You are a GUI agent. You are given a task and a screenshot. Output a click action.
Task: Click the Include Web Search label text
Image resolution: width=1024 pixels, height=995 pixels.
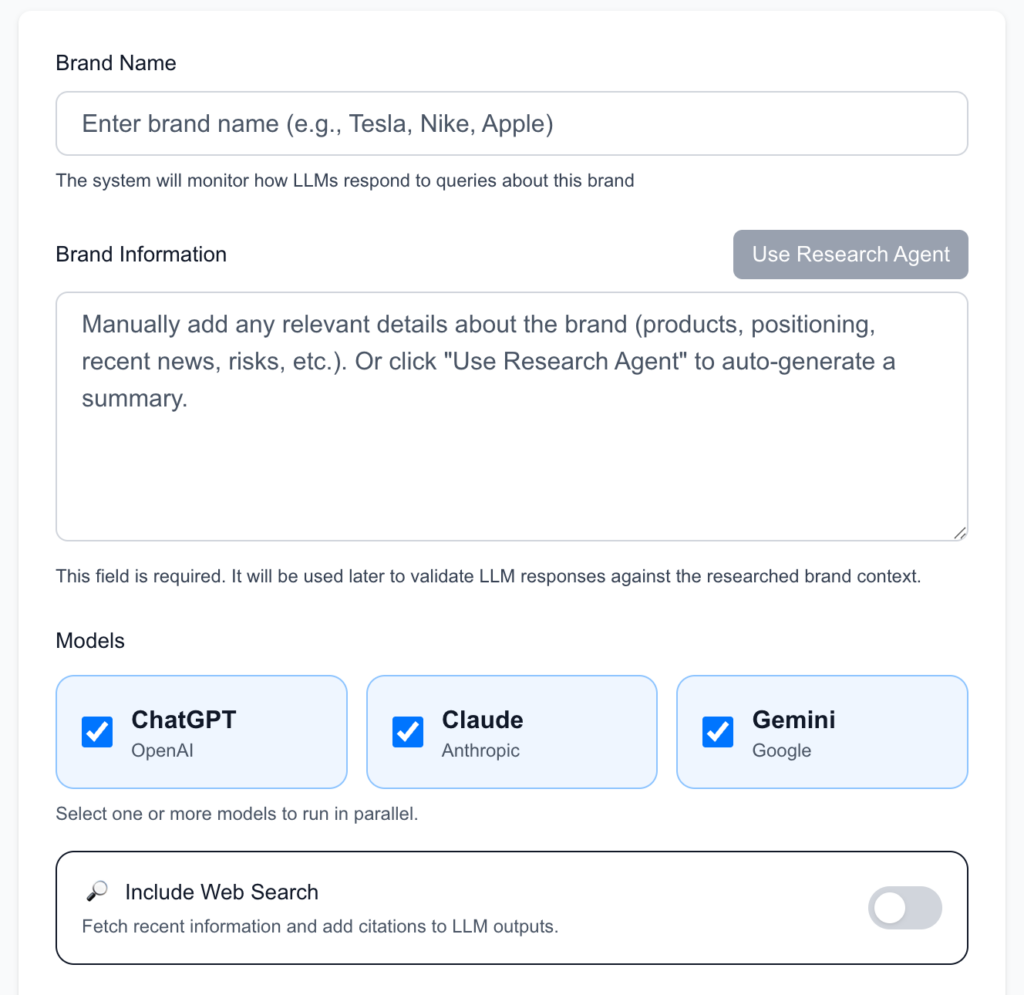[x=221, y=892]
